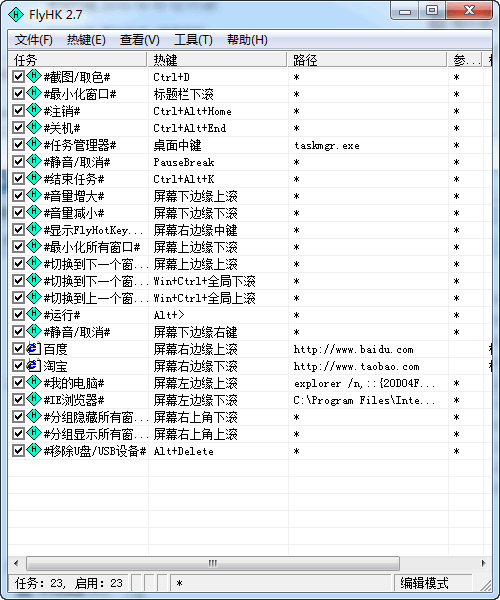The width and height of the screenshot is (500, 600).
Task: Click the IE icon beside 百度
Action: (34, 349)
